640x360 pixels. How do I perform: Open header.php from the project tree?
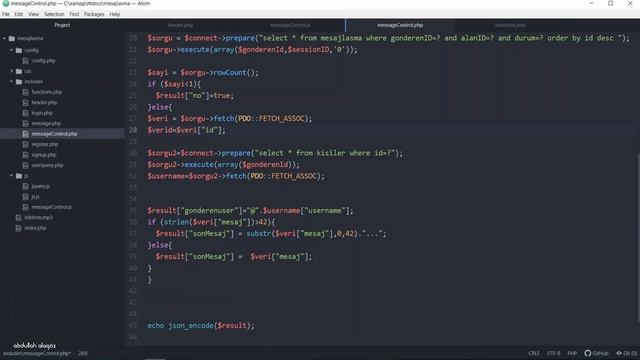coord(44,103)
